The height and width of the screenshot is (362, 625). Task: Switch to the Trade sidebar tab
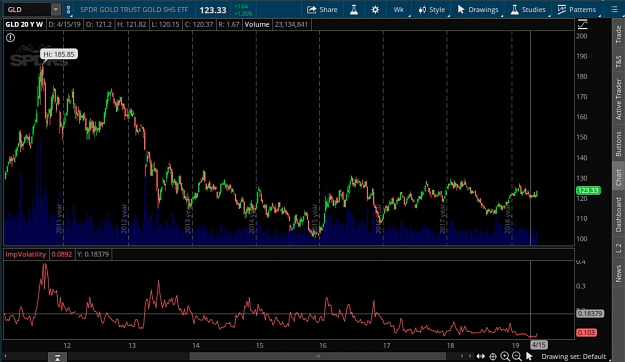618,34
